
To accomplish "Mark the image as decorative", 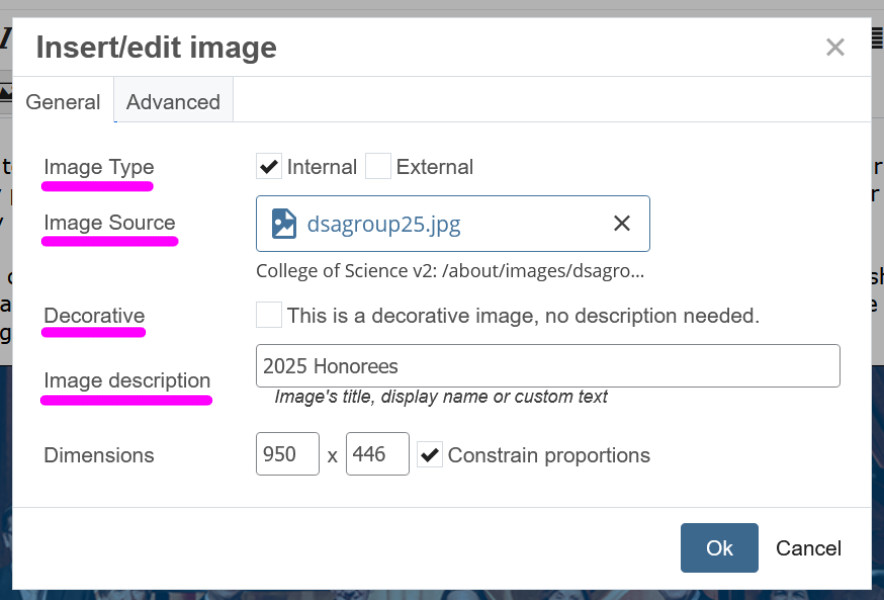I will coord(268,314).
